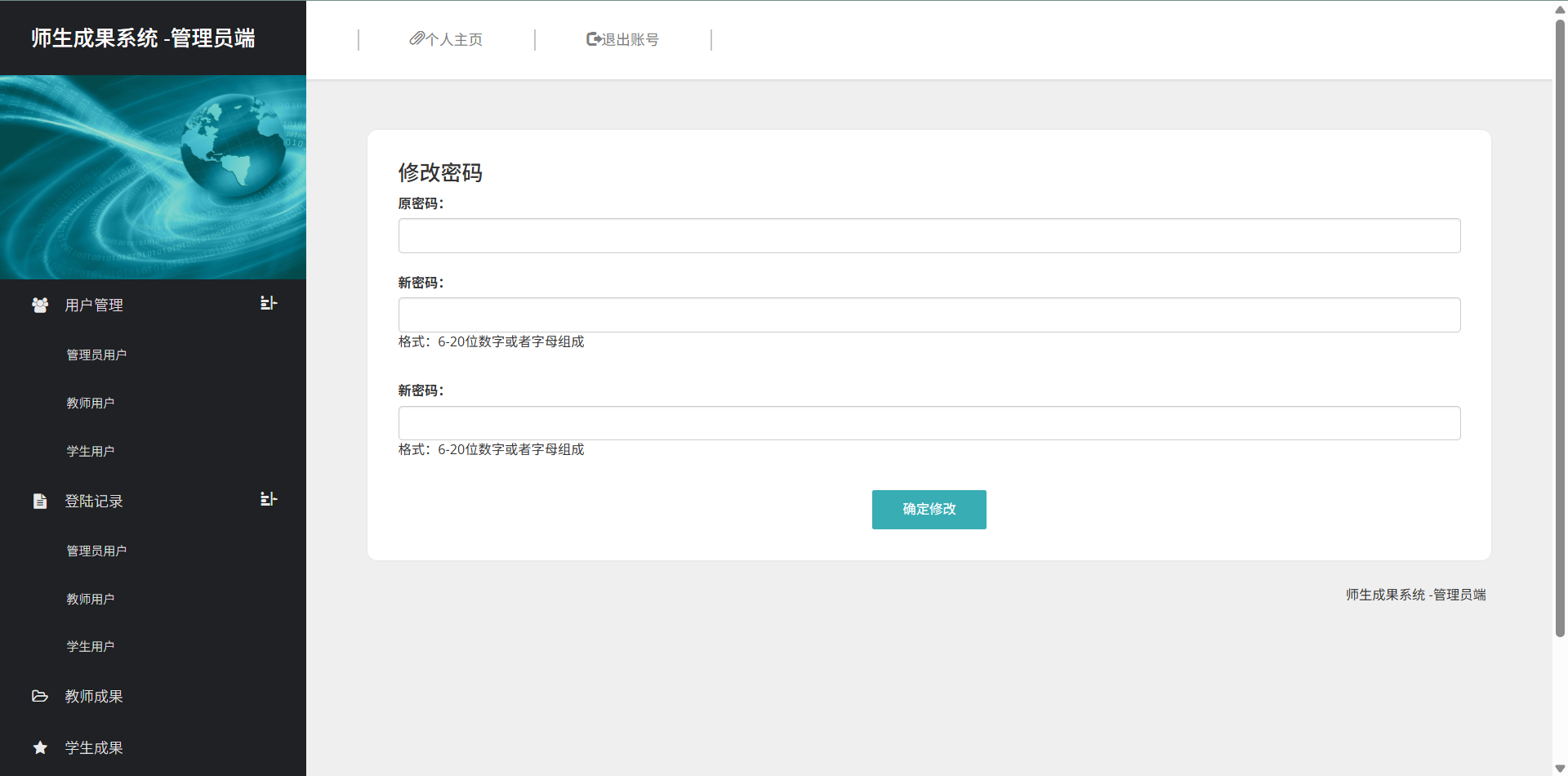This screenshot has width=1568, height=776.
Task: Click the footer text 师生成果系统 -管理员端
Action: 1416,595
